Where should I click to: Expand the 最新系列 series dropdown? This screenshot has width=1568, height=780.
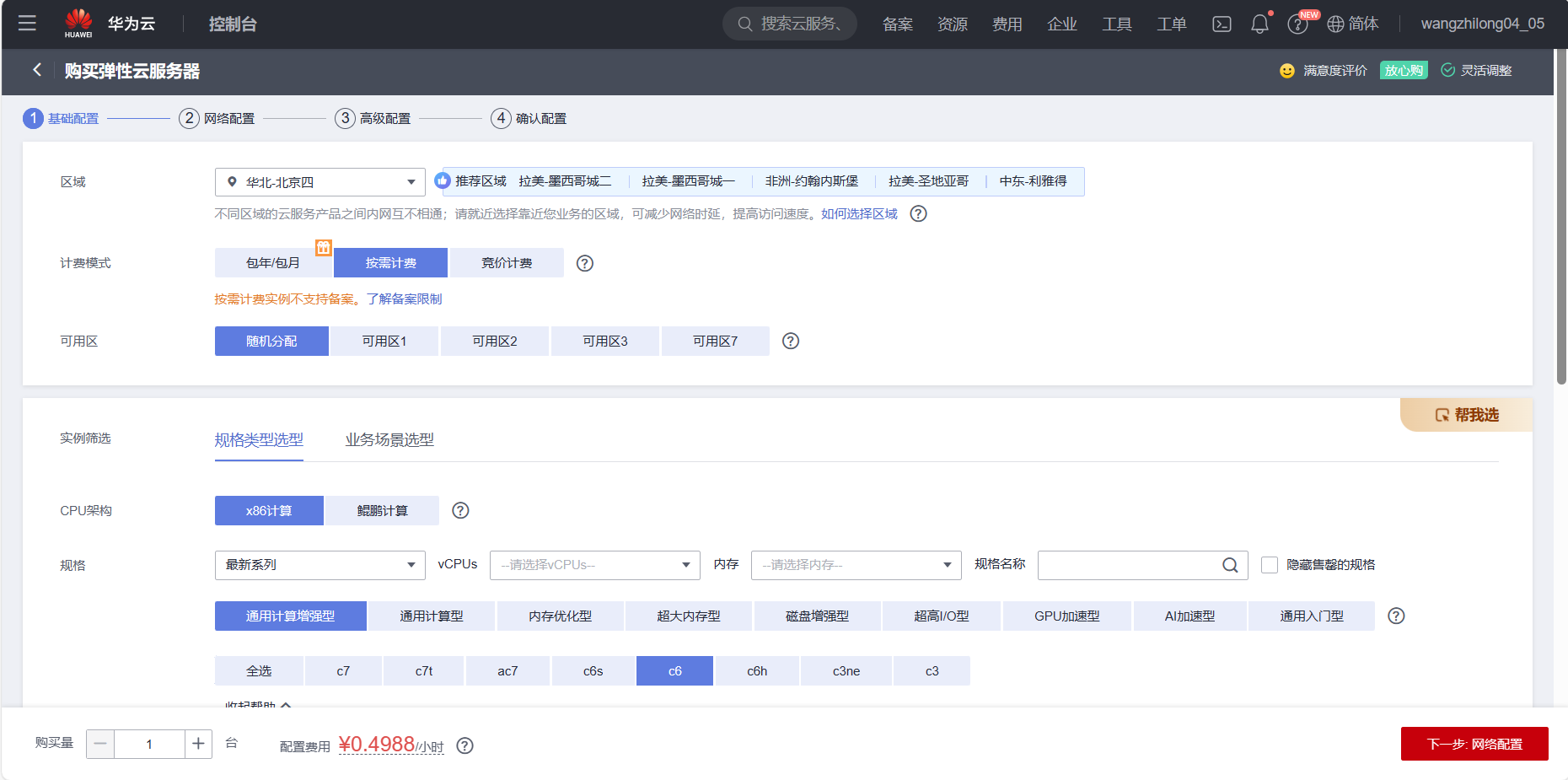[x=320, y=565]
